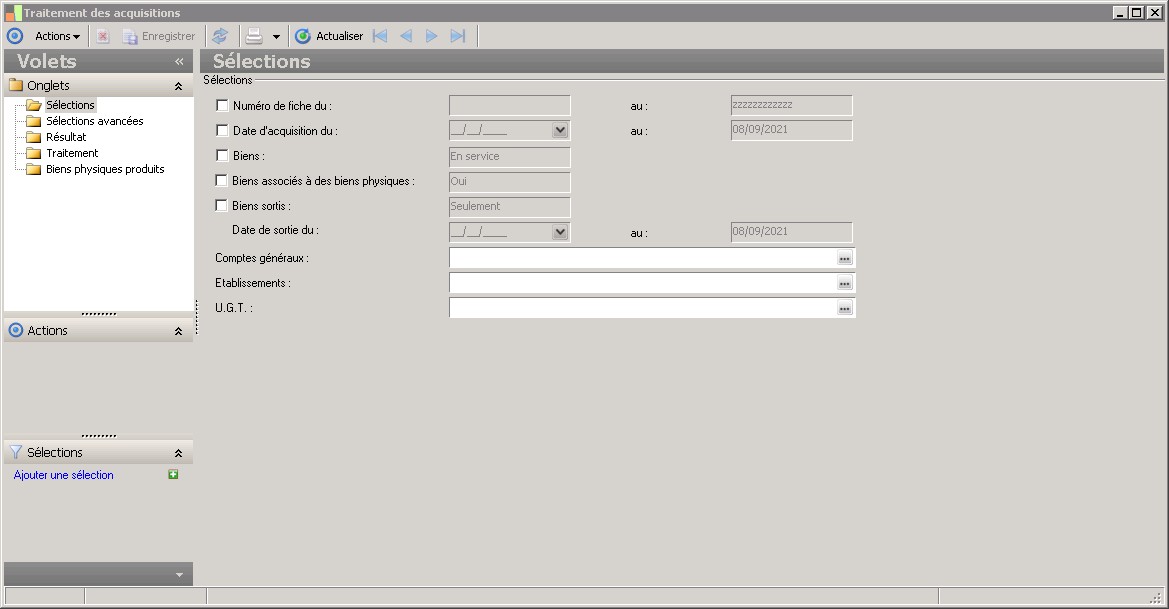Screen dimensions: 1169x609
Task: Click the printer icon in toolbar
Action: click(x=254, y=36)
